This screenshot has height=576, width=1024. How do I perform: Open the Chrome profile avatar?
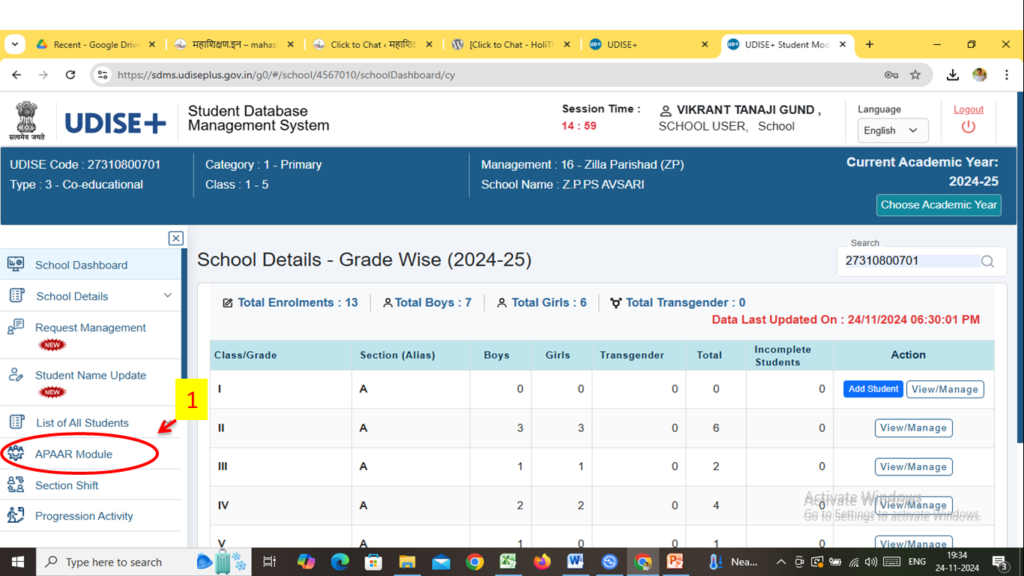pyautogui.click(x=979, y=75)
